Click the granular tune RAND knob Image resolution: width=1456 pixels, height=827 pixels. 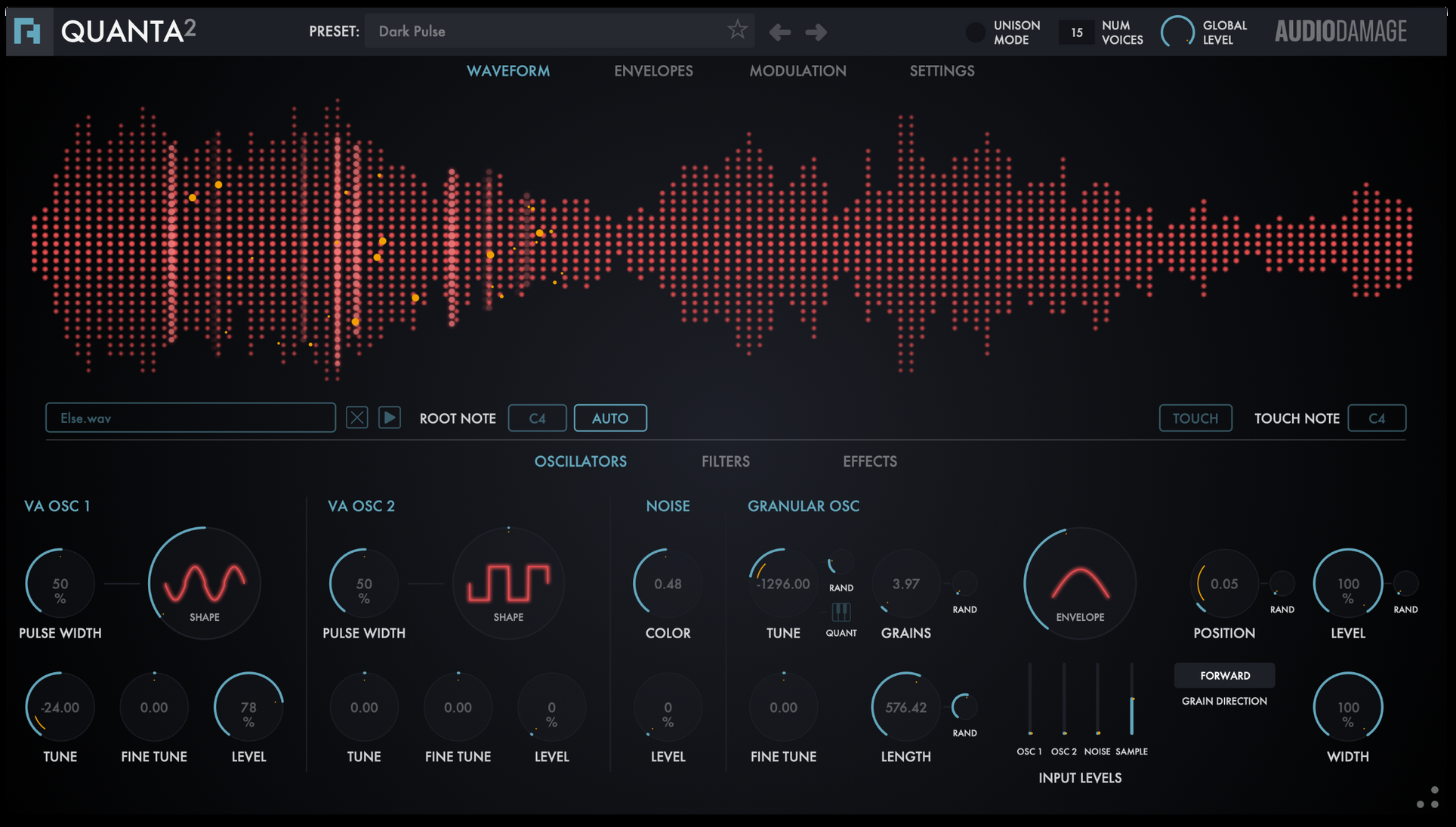pyautogui.click(x=841, y=563)
